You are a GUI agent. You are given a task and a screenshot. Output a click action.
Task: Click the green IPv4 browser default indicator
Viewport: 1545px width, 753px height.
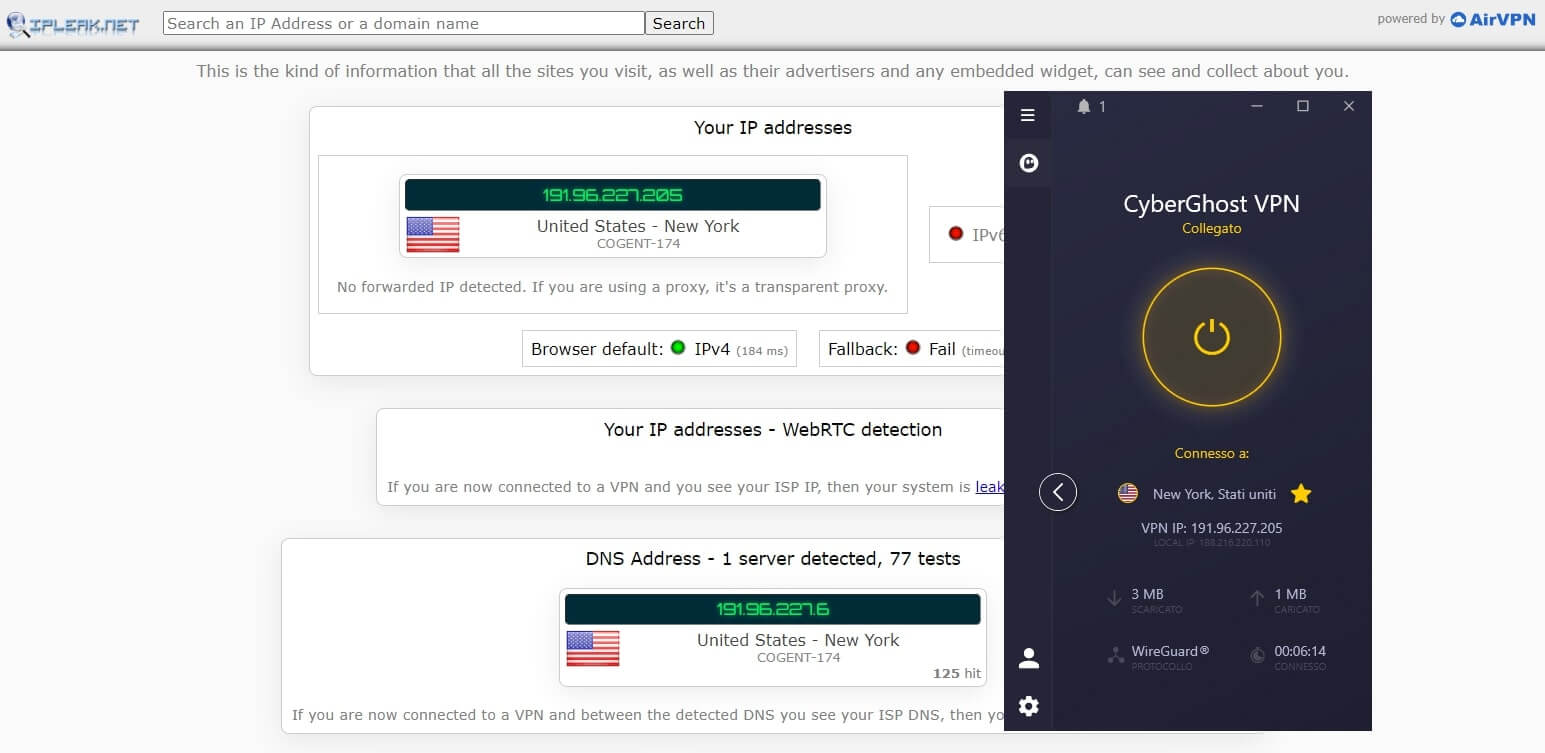point(678,348)
